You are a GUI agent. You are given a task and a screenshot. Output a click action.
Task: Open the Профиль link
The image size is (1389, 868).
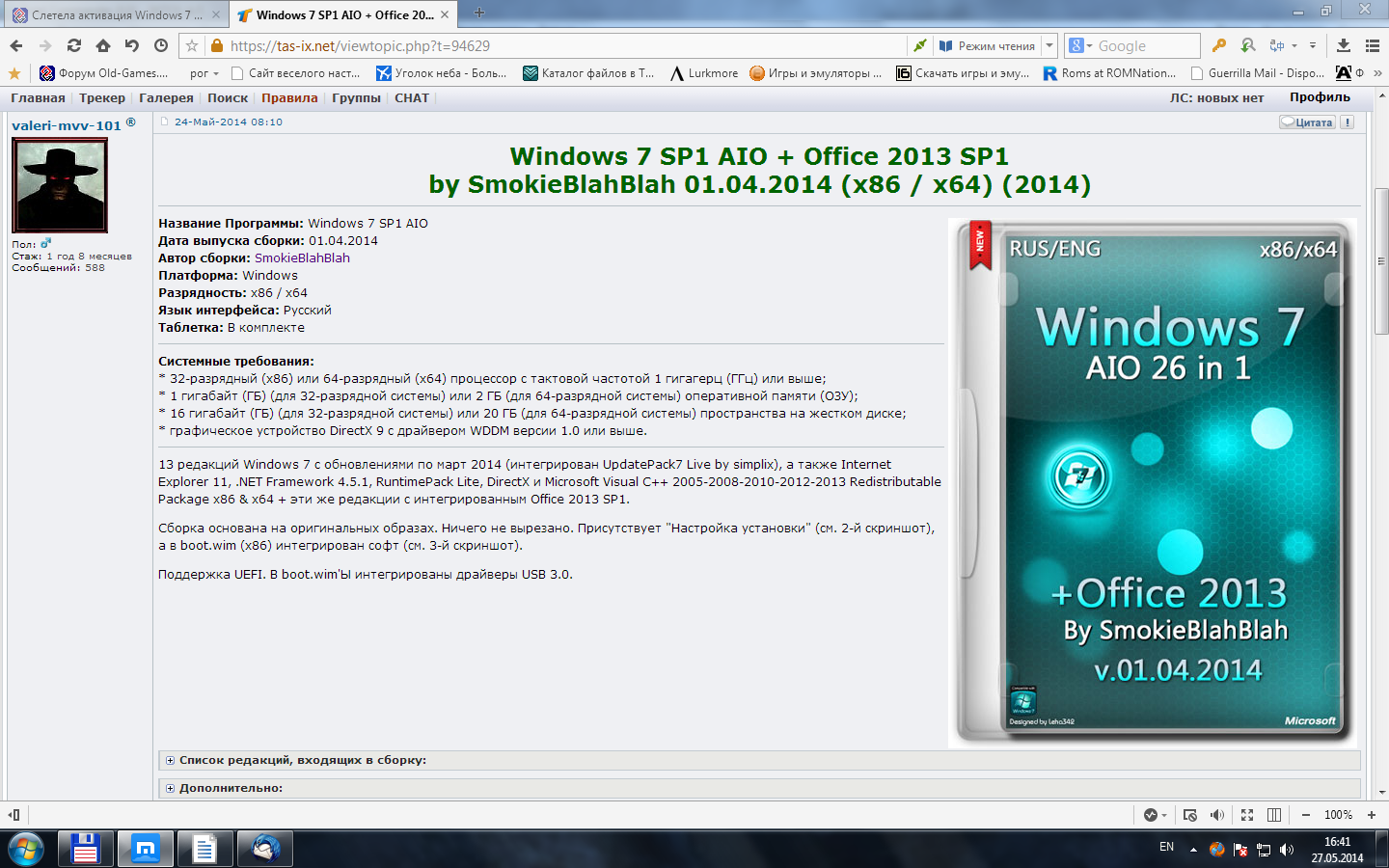1320,97
